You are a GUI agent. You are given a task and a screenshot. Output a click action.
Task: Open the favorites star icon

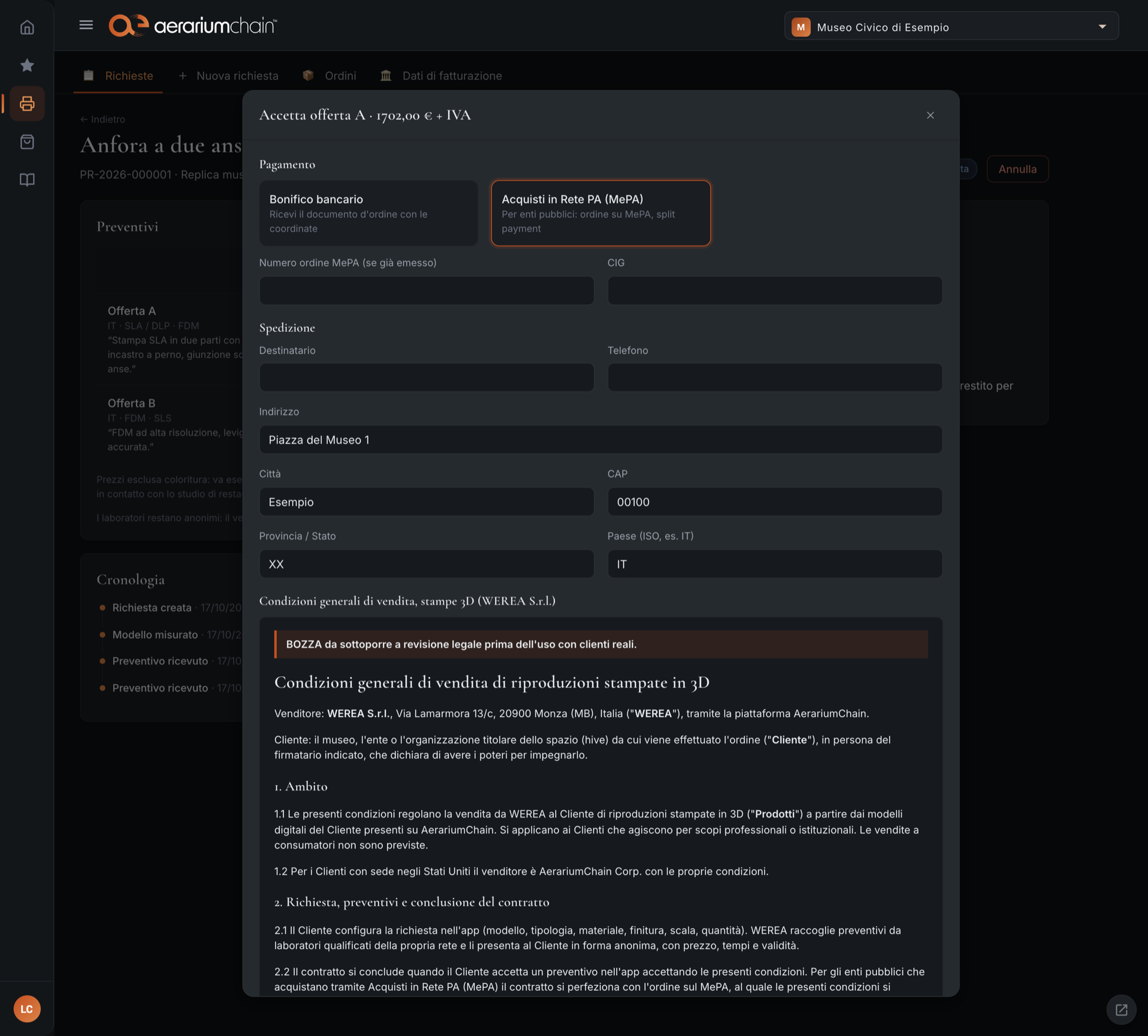pos(27,65)
